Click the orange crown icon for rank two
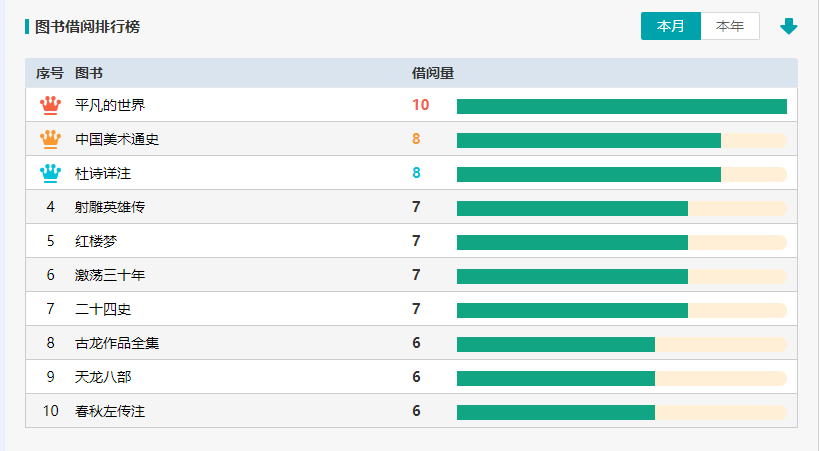 50,139
